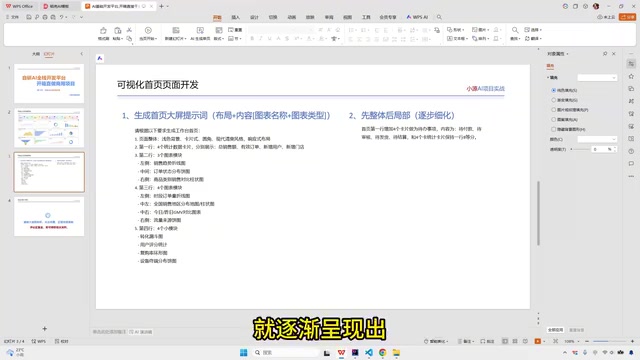The image size is (640, 360).
Task: Click the Paste icon in ribbon
Action: point(118,31)
